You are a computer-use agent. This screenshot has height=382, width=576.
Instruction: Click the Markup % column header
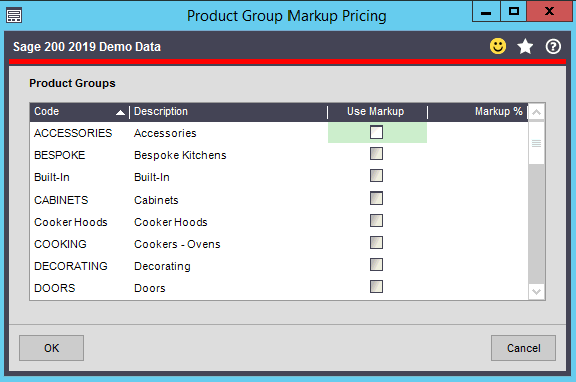(477, 112)
